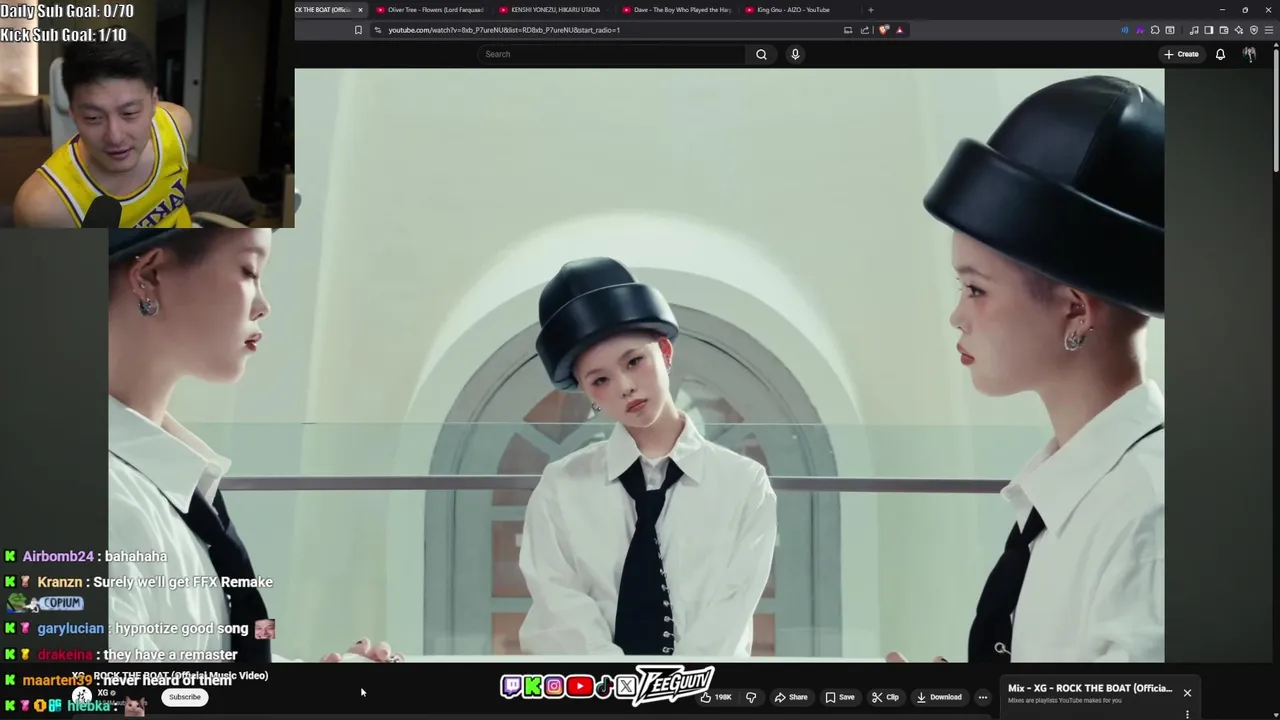The height and width of the screenshot is (720, 1280).
Task: Click the Daily Sub Goal text
Action: point(67,11)
